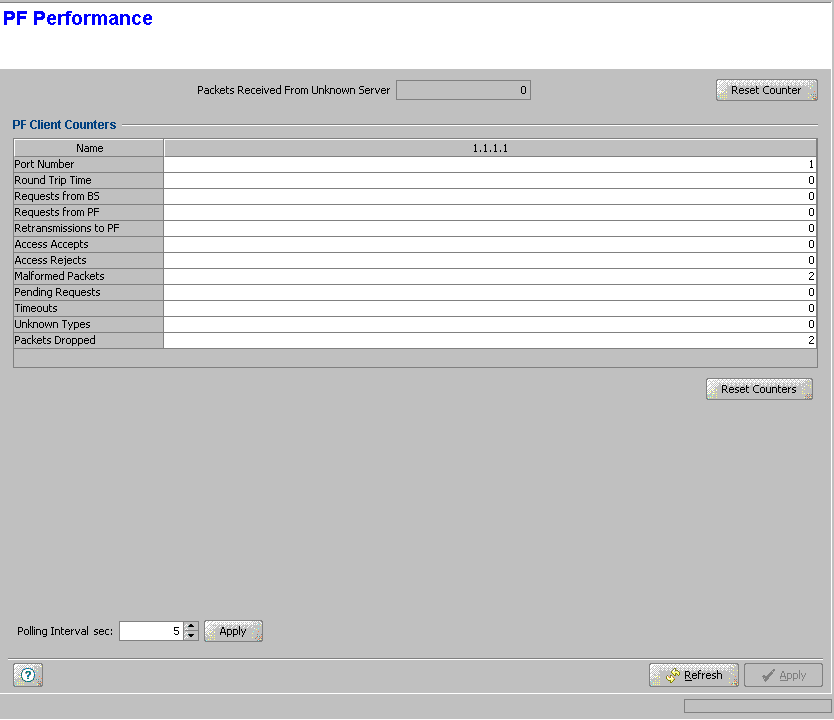The image size is (834, 720).
Task: Select the 1.1.1.1 column header
Action: pos(490,148)
